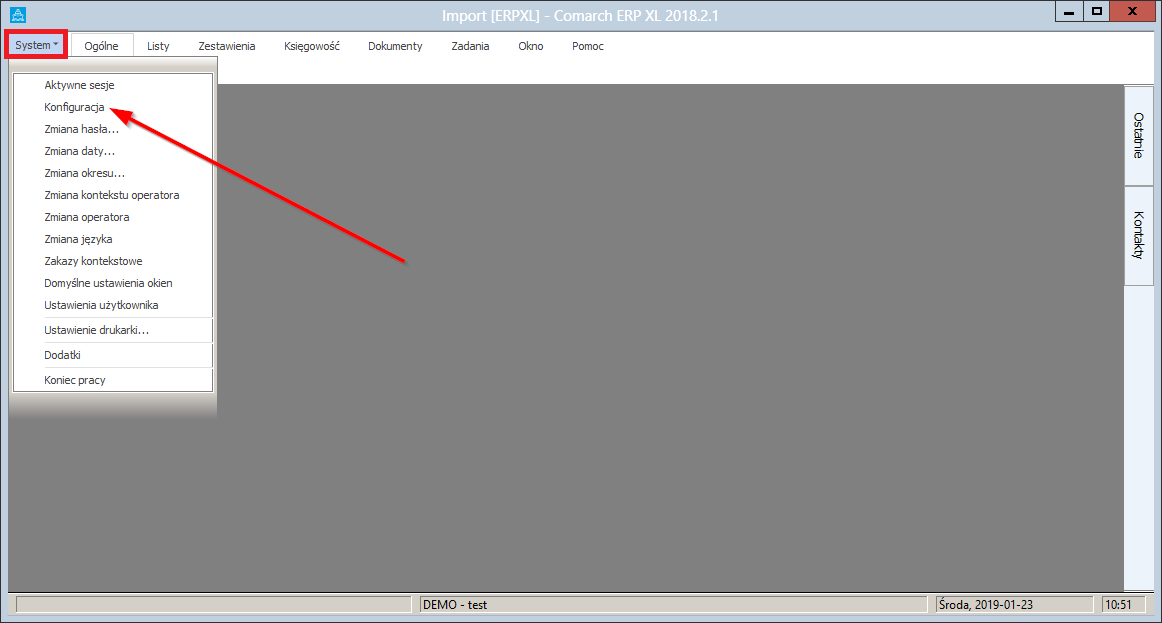Open Zmiana kontekstu operatora
The image size is (1162, 623).
(x=111, y=195)
